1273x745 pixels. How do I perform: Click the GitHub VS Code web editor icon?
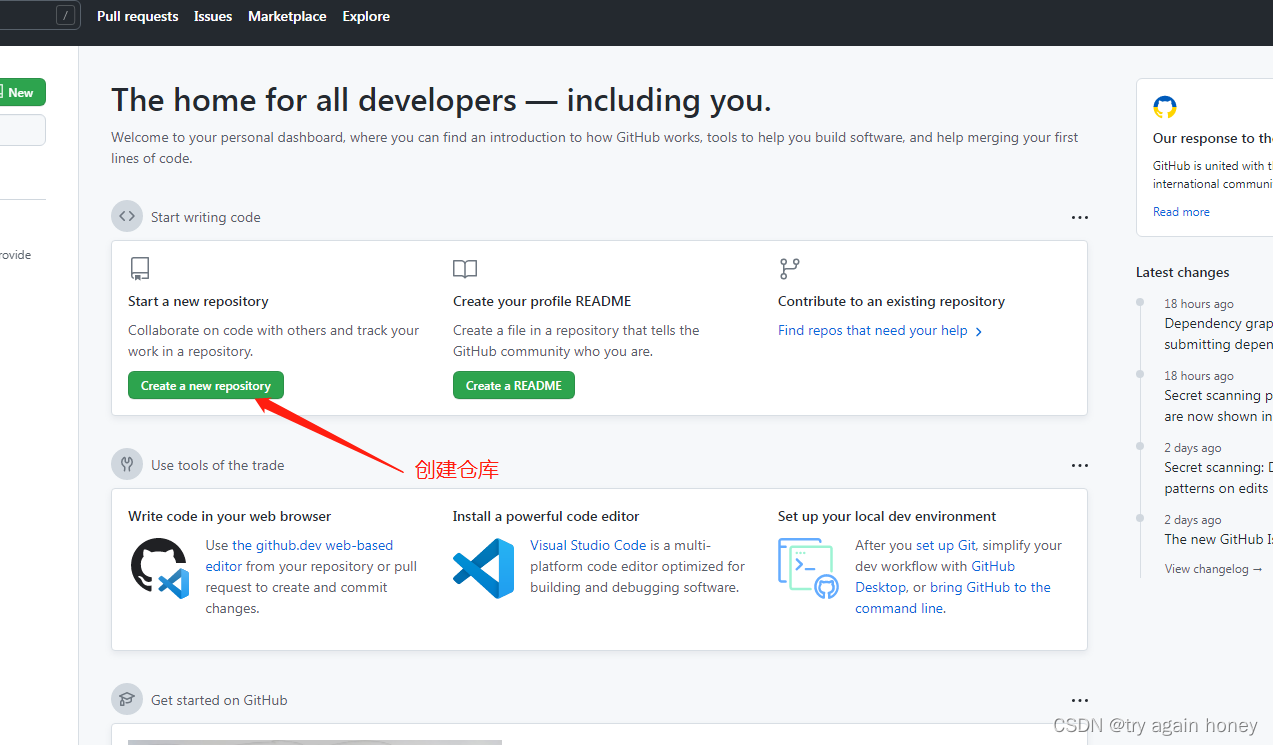tap(160, 568)
